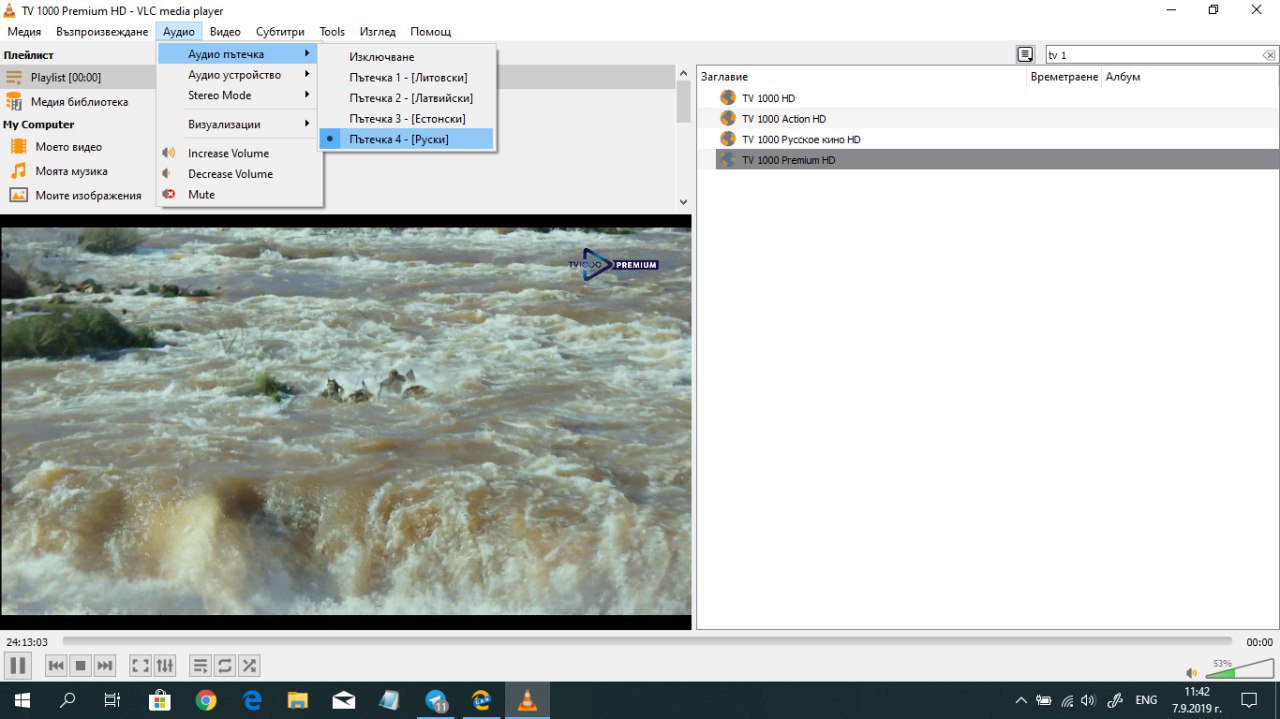Mute via speaker icon near volume slider
1280x719 pixels.
click(x=1191, y=673)
